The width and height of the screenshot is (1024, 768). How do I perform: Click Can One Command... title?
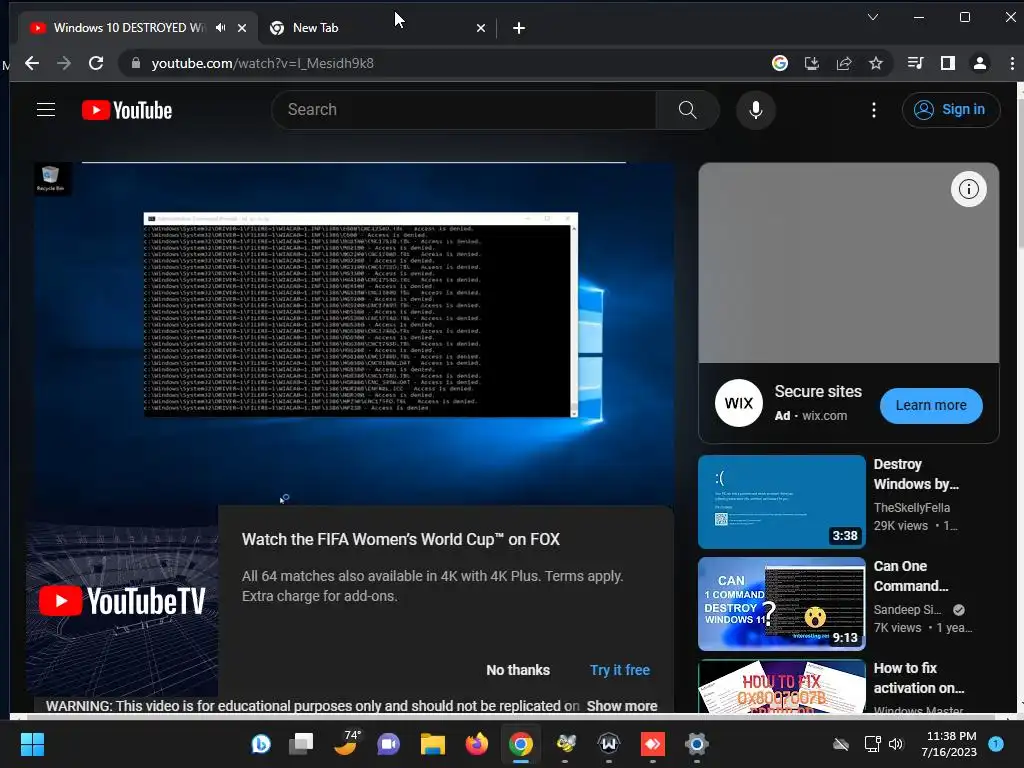[x=910, y=576]
